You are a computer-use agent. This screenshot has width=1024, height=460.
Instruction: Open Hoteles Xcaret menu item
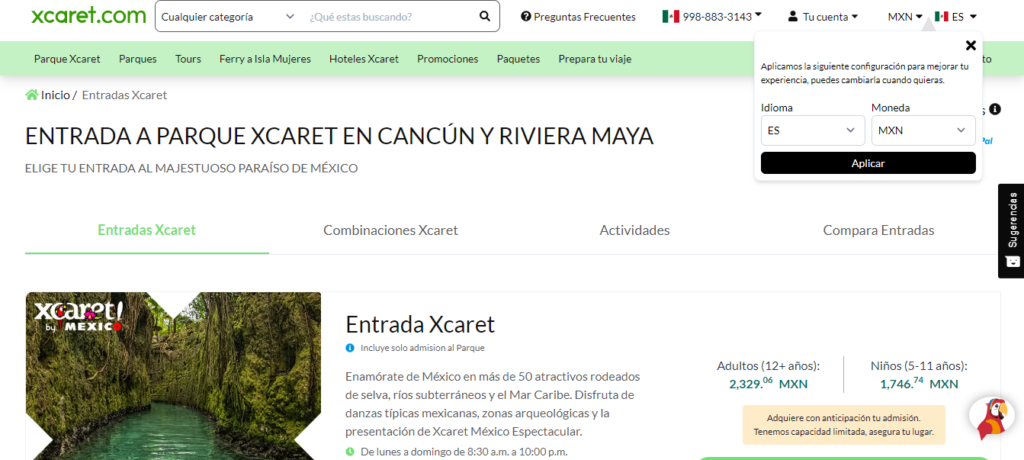coord(364,59)
